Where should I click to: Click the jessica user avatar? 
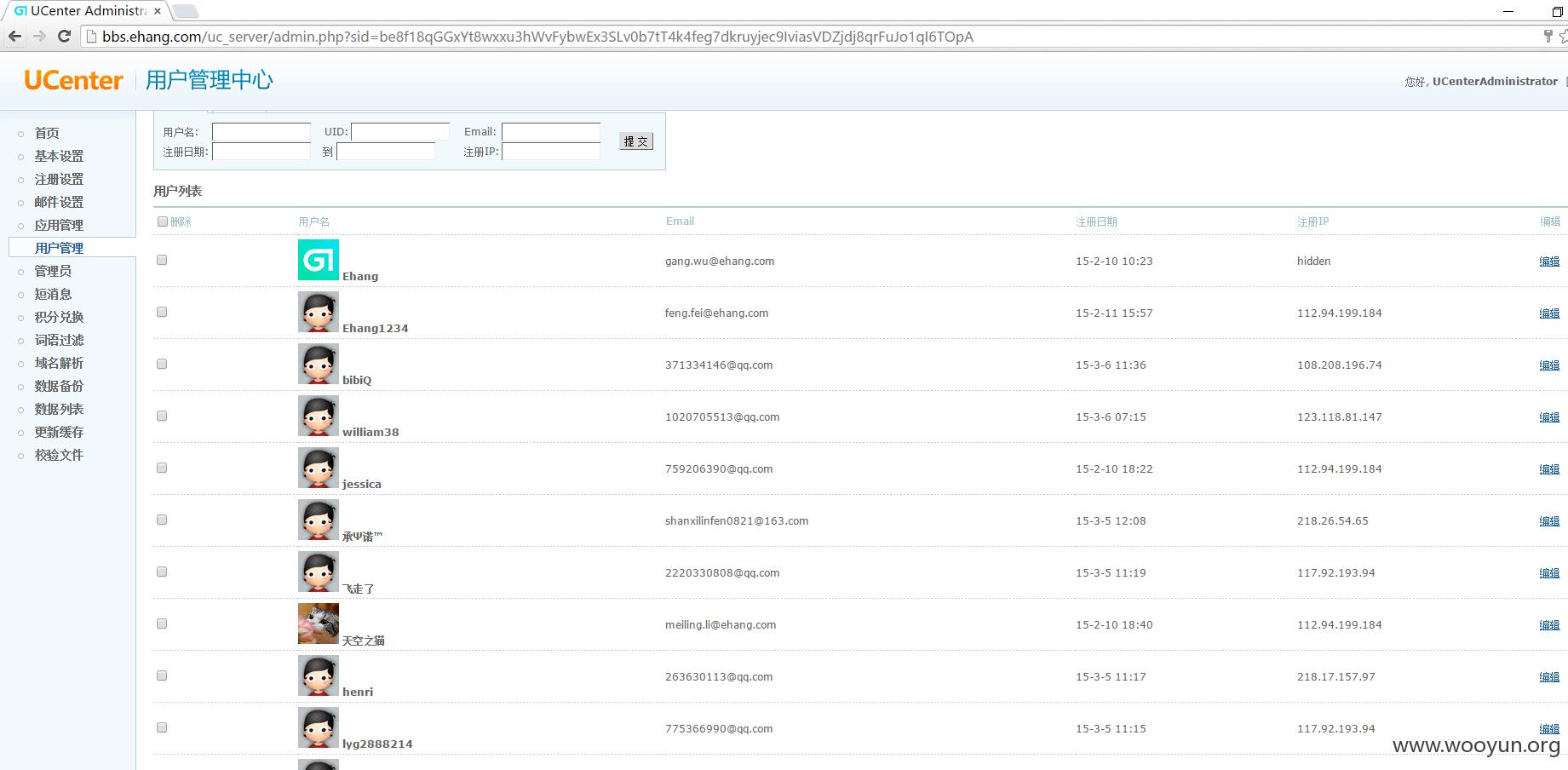pyautogui.click(x=319, y=468)
